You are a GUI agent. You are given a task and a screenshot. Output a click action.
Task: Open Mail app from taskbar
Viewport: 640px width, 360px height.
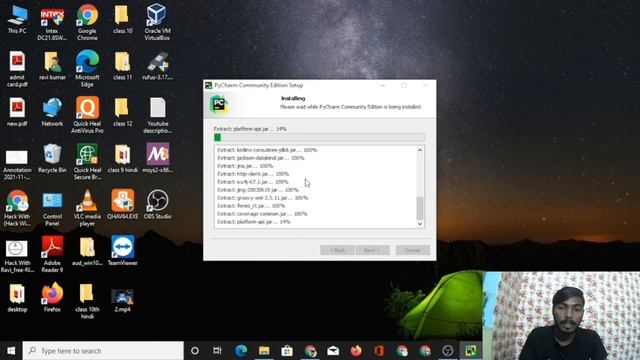pyautogui.click(x=333, y=351)
